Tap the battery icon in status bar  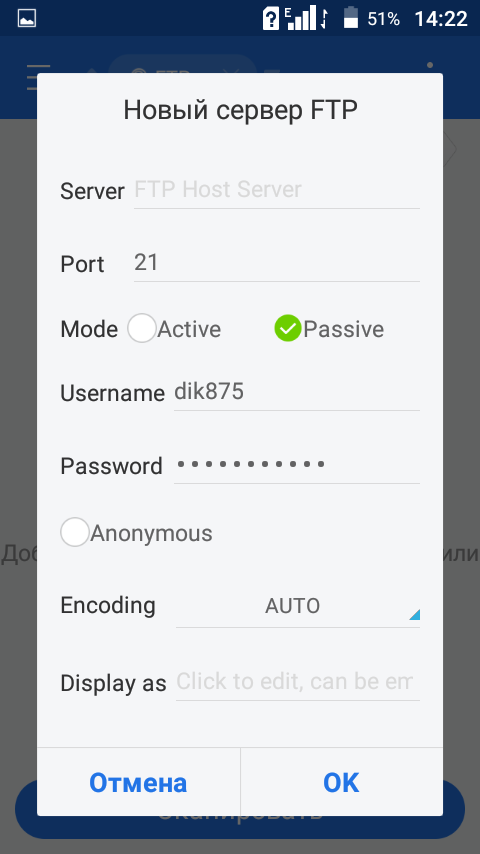click(351, 18)
